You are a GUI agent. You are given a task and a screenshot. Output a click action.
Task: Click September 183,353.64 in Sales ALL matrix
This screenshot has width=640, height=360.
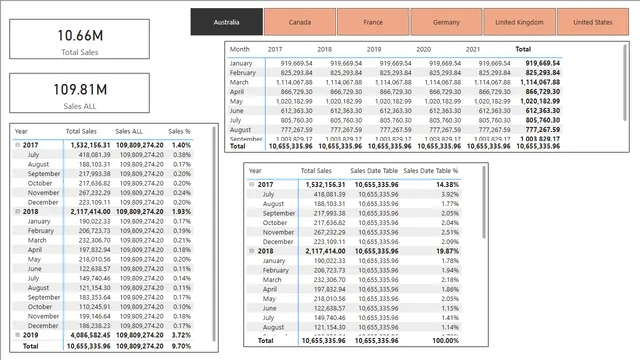point(94,297)
